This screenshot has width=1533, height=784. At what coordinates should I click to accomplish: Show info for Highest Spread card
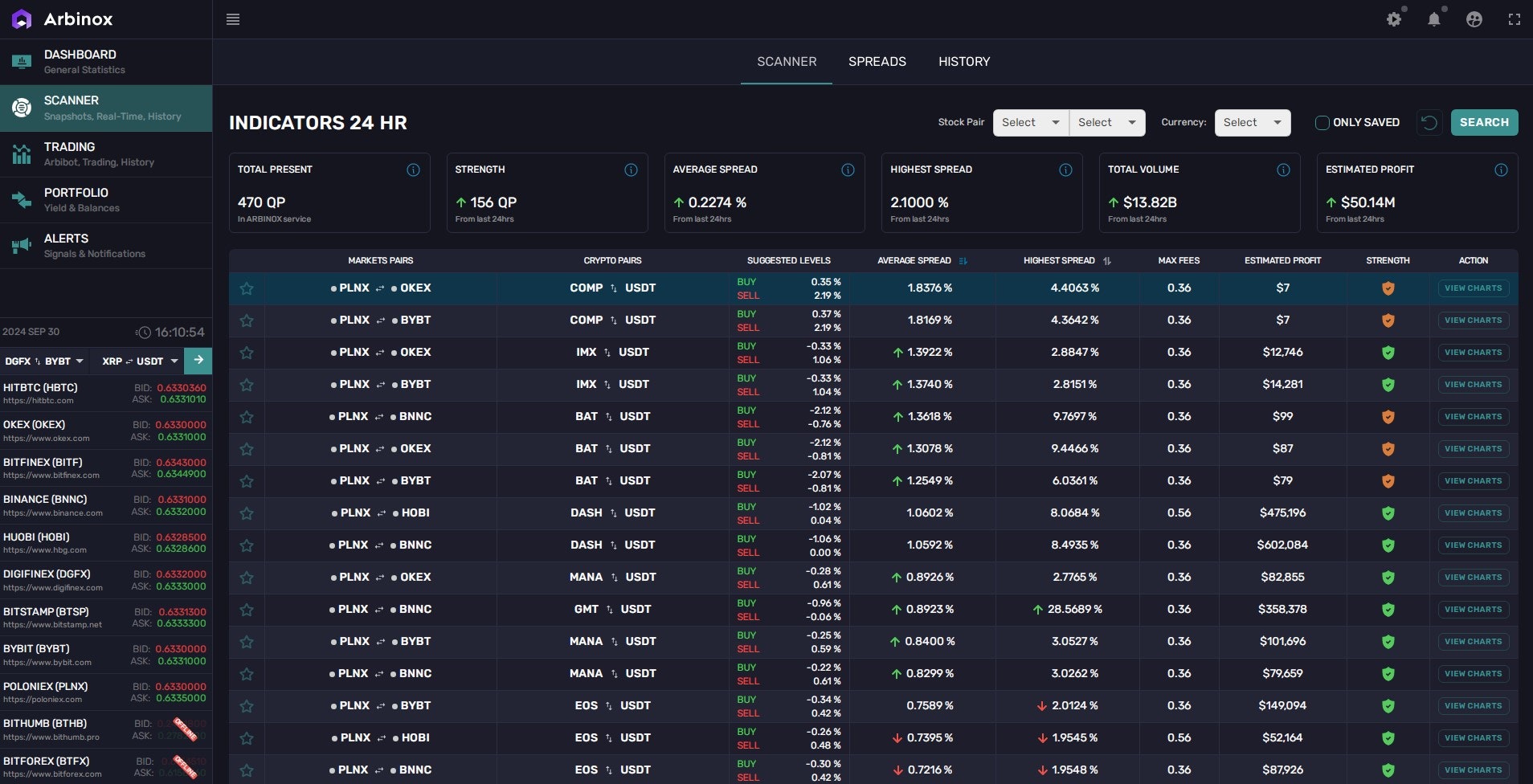(x=1065, y=169)
